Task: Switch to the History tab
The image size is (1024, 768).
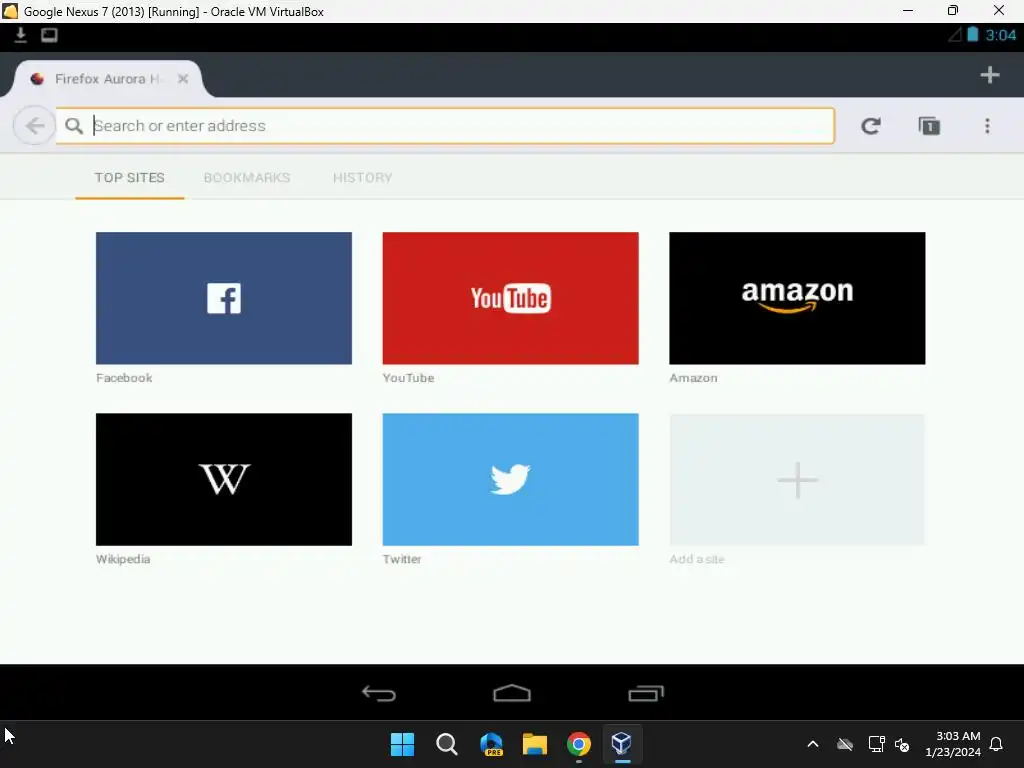Action: pos(362,178)
